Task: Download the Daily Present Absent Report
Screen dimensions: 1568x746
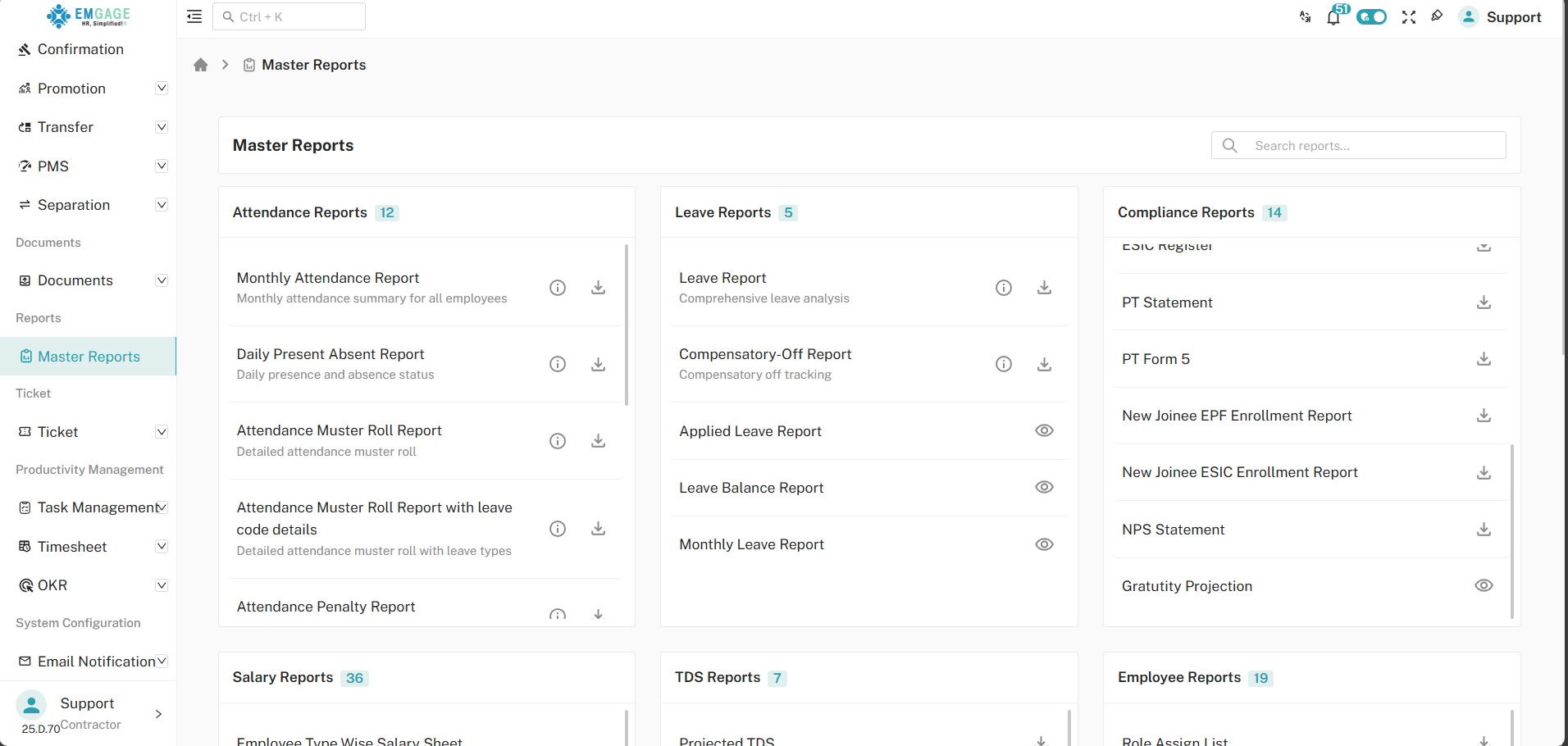Action: (598, 364)
